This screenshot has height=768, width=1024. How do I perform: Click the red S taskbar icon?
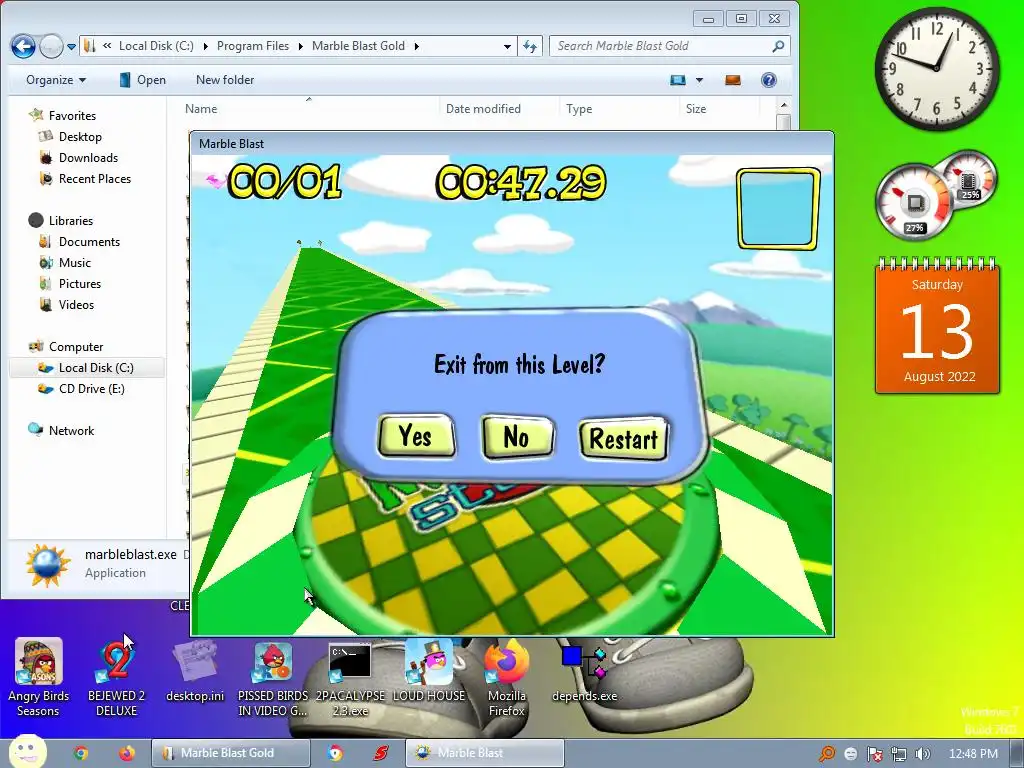pos(381,753)
